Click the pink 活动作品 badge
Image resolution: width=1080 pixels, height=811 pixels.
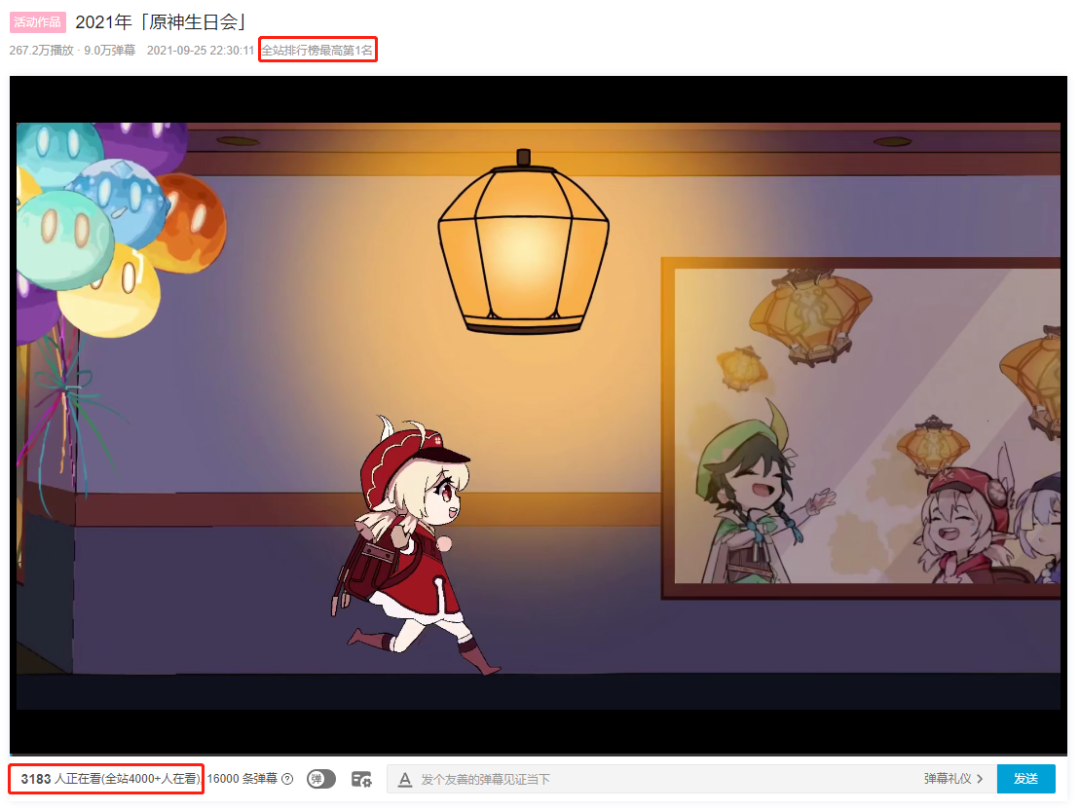[37, 22]
